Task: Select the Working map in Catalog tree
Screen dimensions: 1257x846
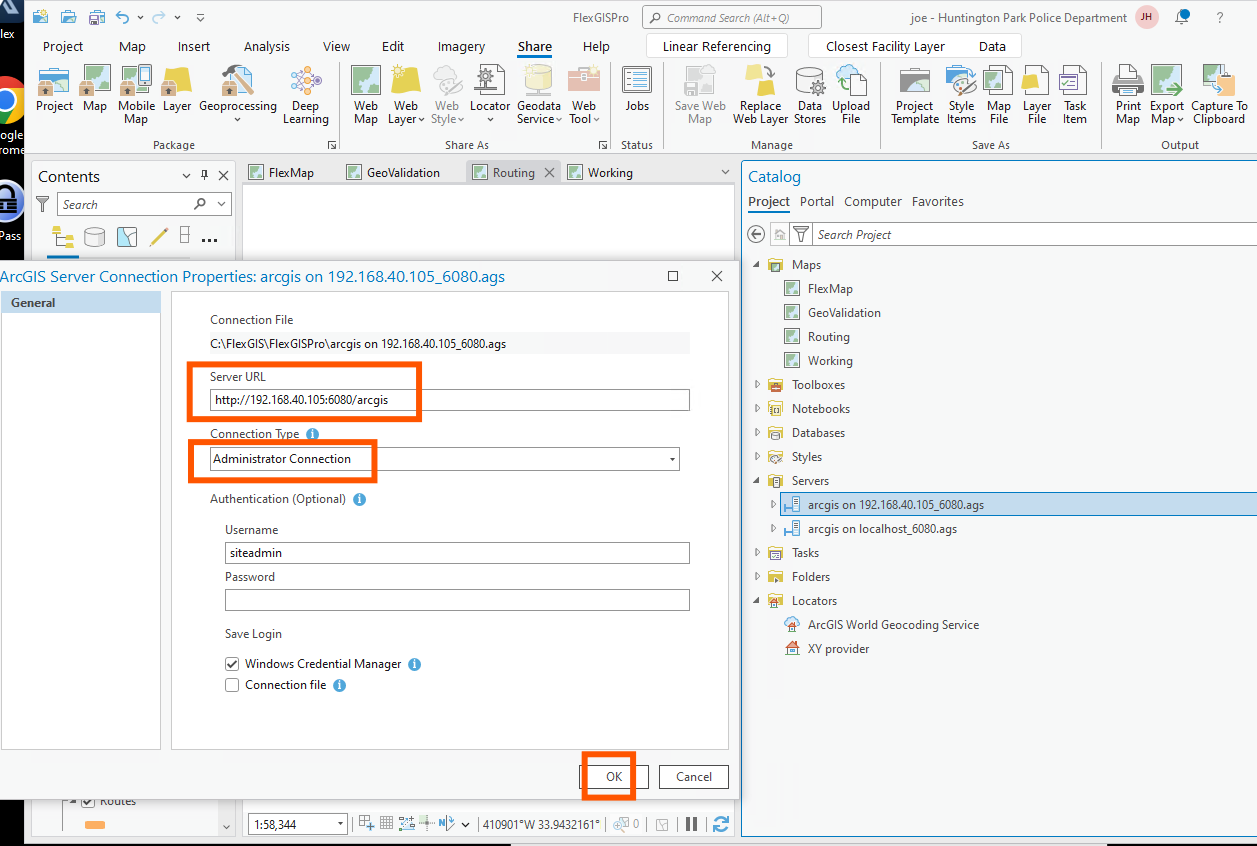Action: click(x=830, y=361)
